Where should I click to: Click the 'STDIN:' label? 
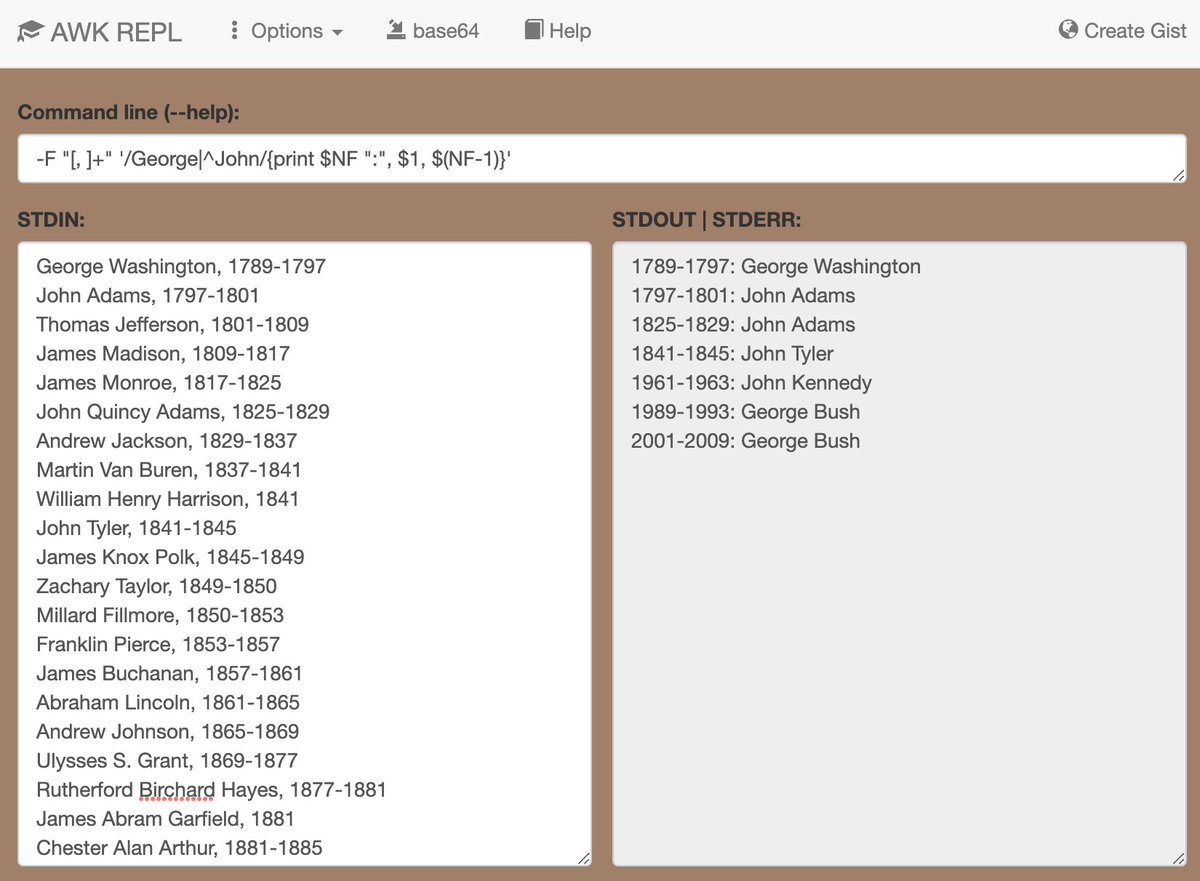pyautogui.click(x=51, y=220)
